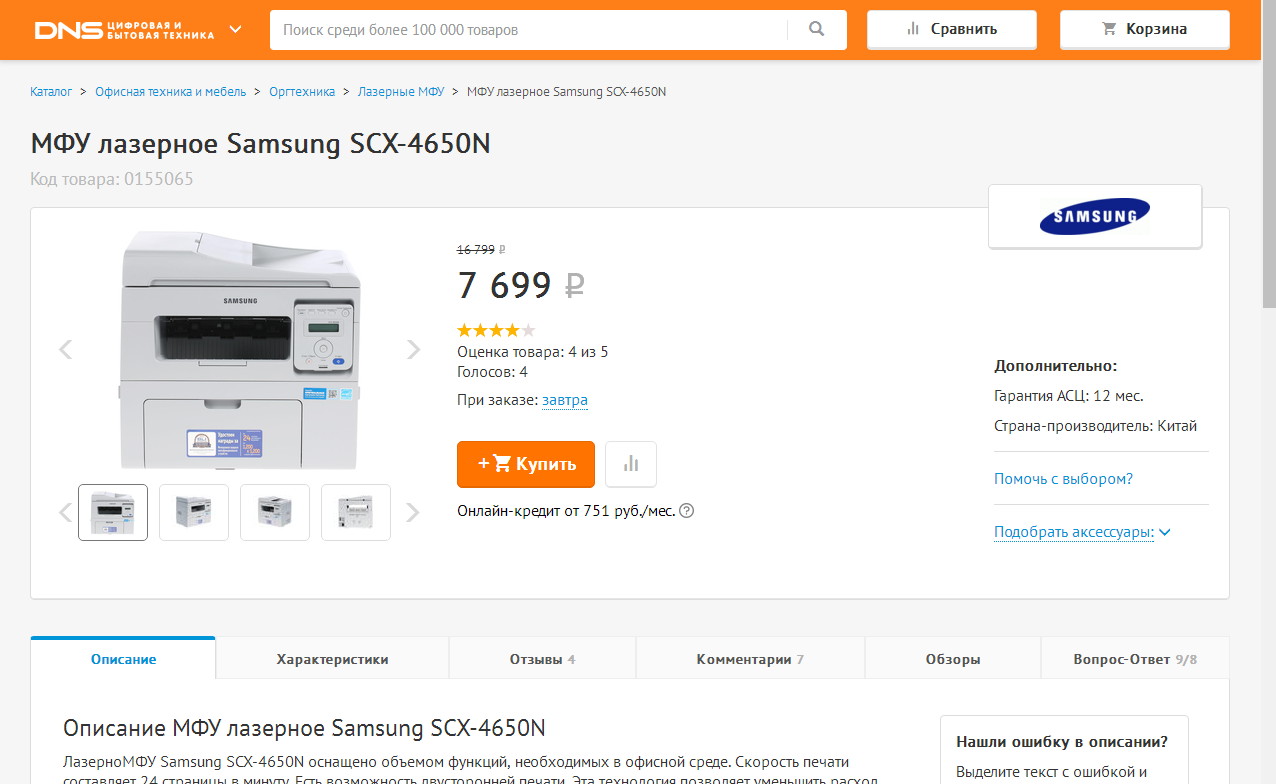The height and width of the screenshot is (784, 1276).
Task: Click the star rating
Action: click(x=496, y=330)
